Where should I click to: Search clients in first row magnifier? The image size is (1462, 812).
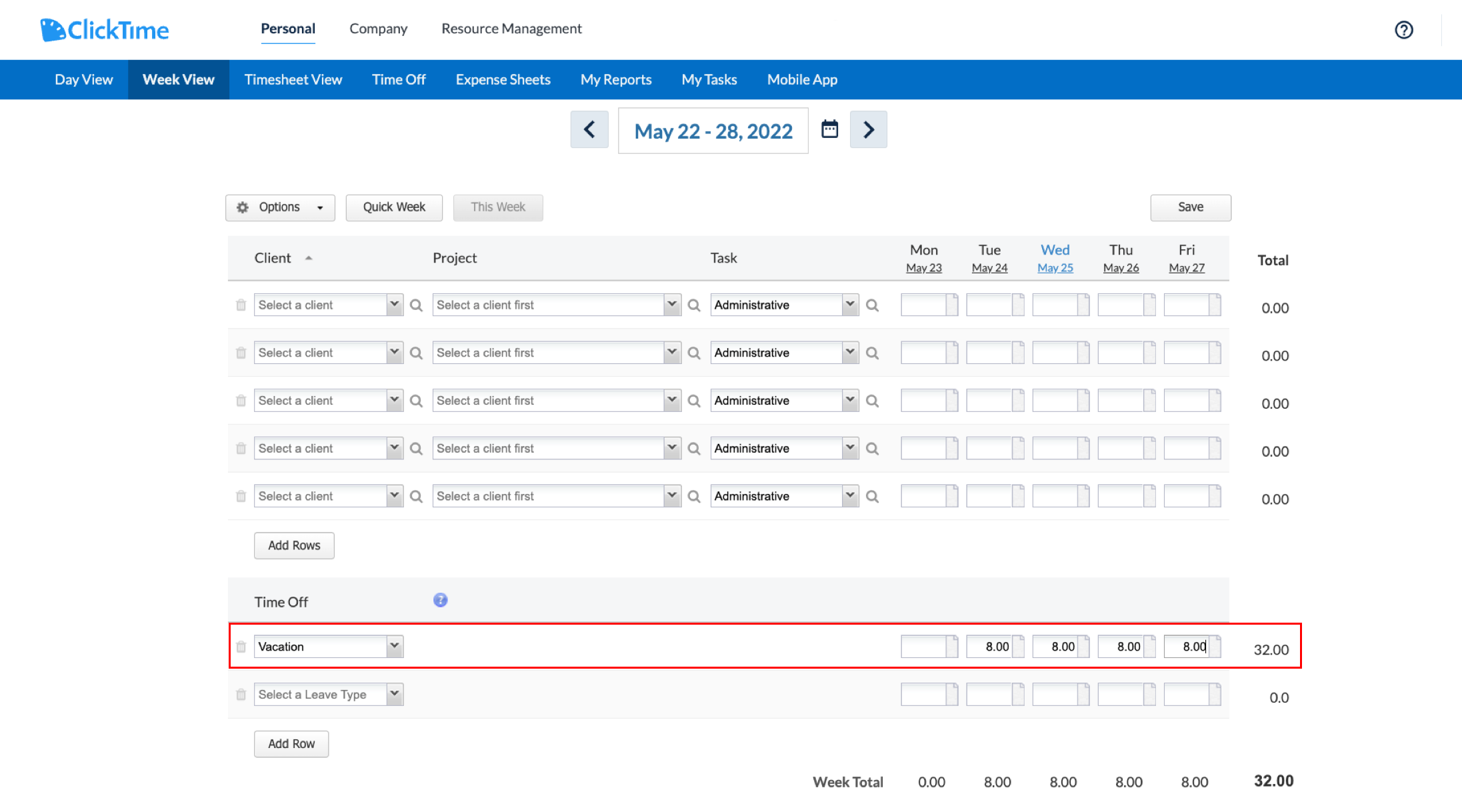(416, 305)
